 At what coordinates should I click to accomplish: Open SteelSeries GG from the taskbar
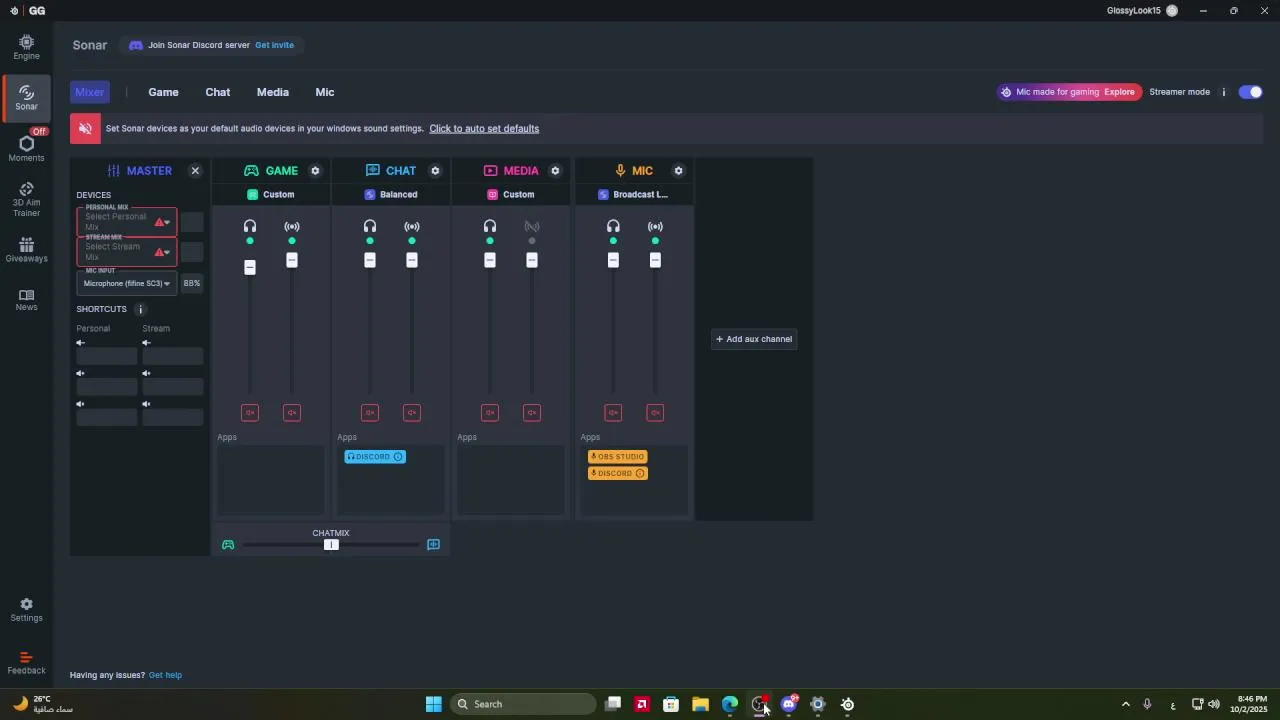click(847, 704)
